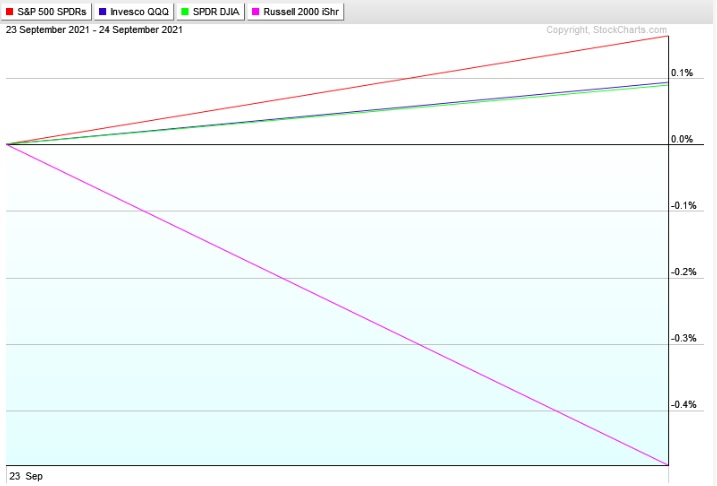Image resolution: width=717 pixels, height=486 pixels.
Task: Click the red S&P 500 color square
Action: 10,12
